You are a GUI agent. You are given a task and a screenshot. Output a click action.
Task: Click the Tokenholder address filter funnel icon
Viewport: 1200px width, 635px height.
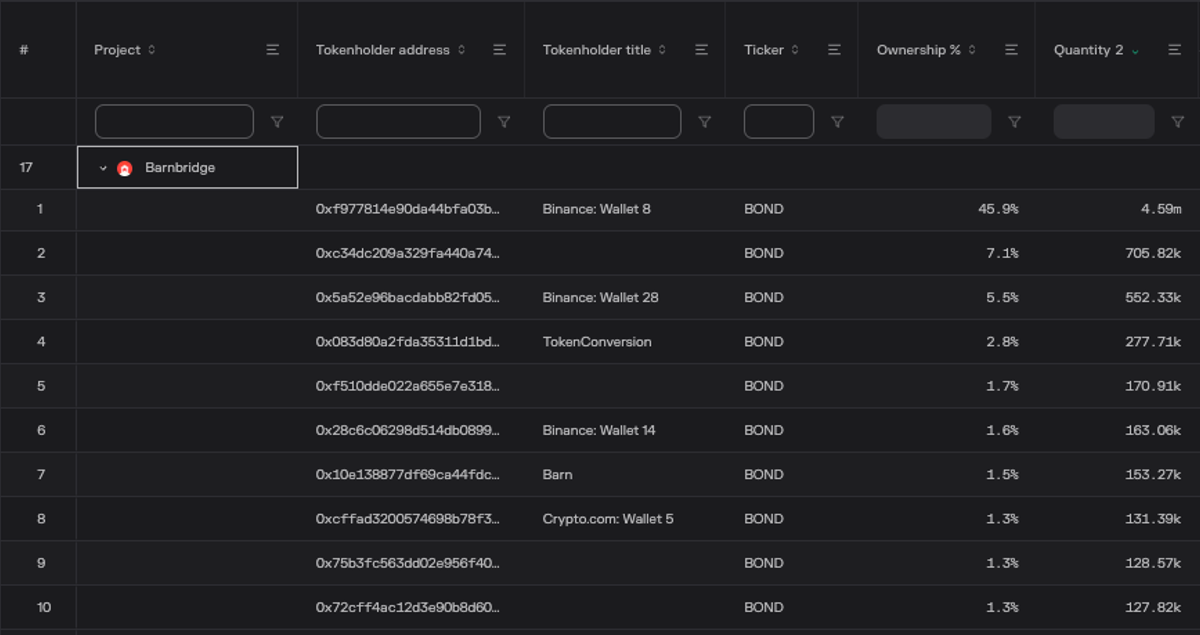pos(504,122)
